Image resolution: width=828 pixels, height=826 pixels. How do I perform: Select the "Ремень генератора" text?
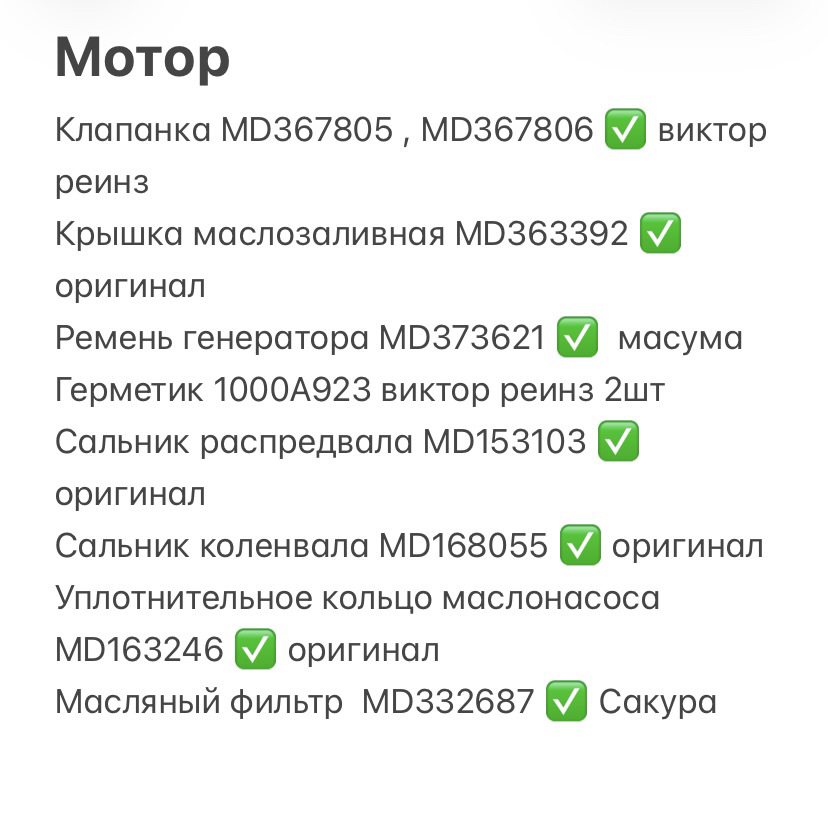[212, 339]
